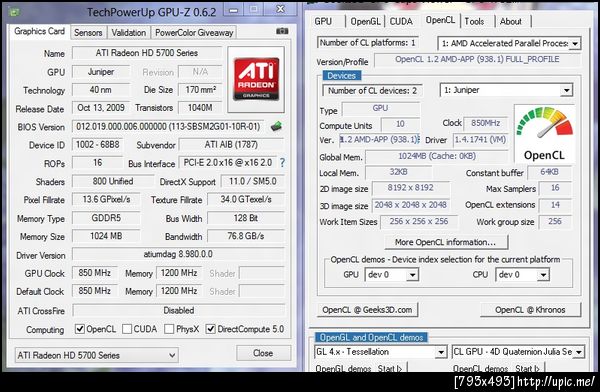Click the 'Texture Fillrate' label text

pos(176,200)
